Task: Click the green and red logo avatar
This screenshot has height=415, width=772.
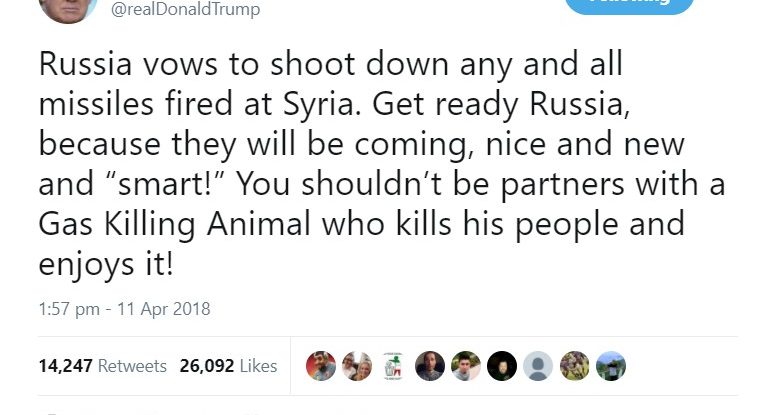Action: [393, 366]
